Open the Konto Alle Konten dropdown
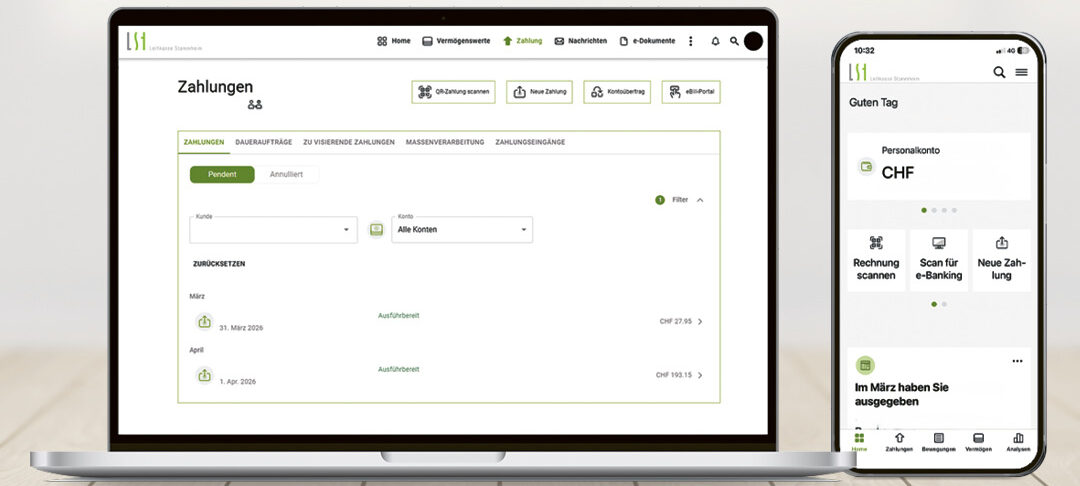The image size is (1080, 486). 462,230
